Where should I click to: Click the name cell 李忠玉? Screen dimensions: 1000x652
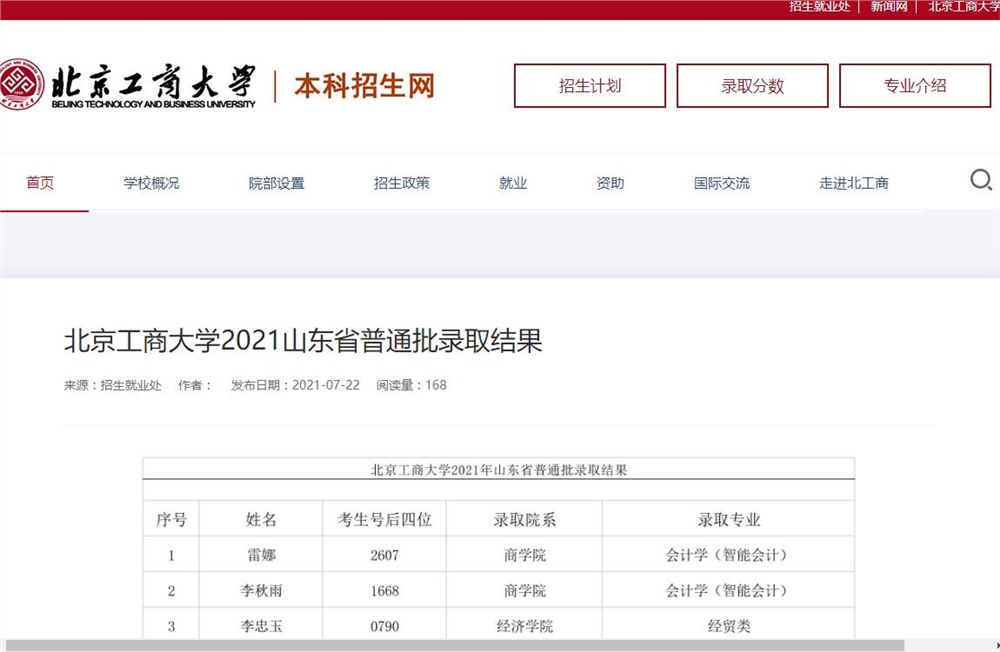[261, 626]
